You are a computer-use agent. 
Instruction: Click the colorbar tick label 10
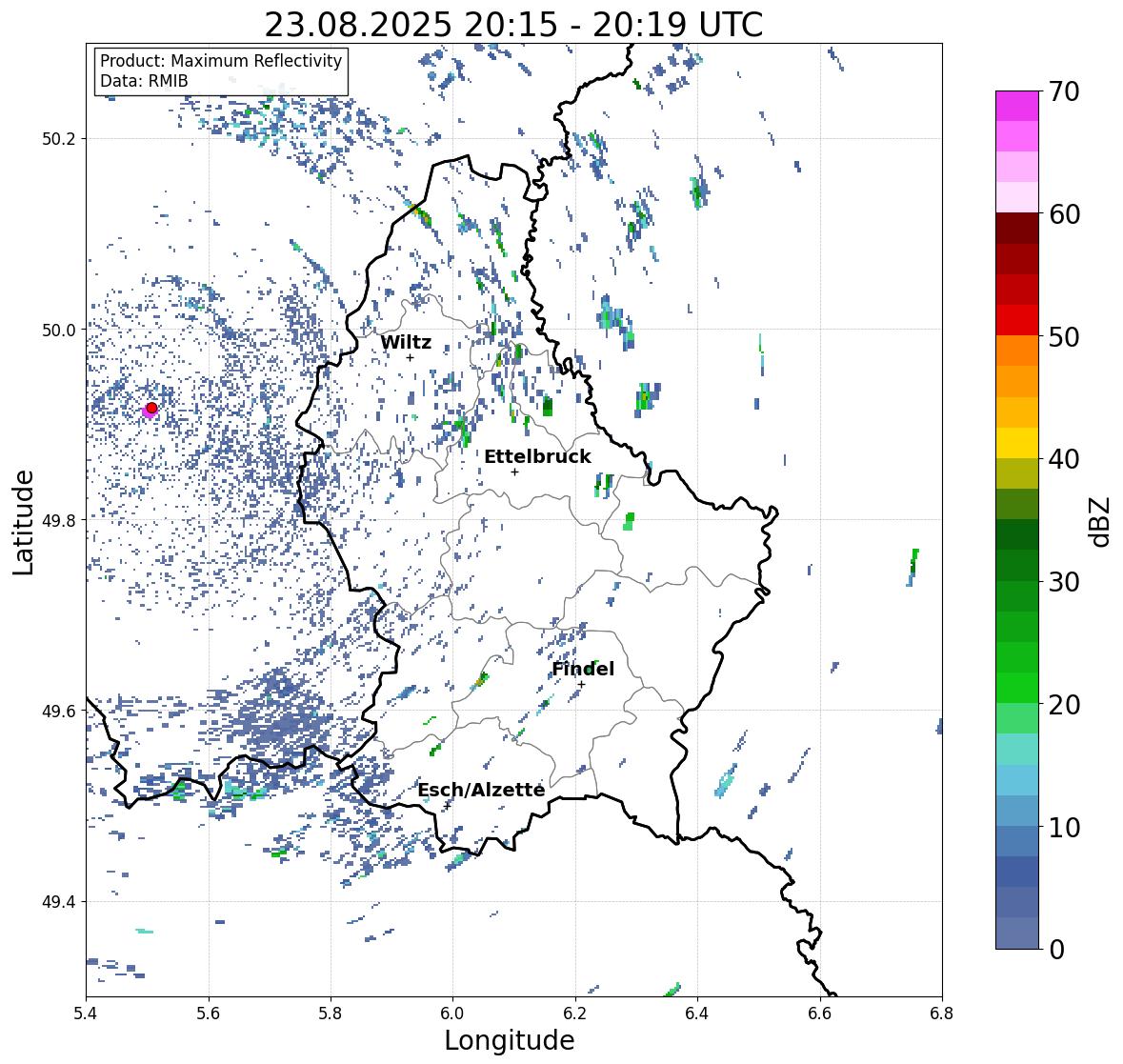(x=1064, y=827)
